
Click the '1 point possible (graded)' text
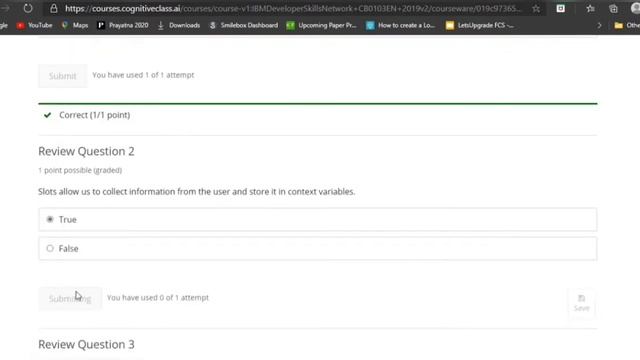(80, 170)
